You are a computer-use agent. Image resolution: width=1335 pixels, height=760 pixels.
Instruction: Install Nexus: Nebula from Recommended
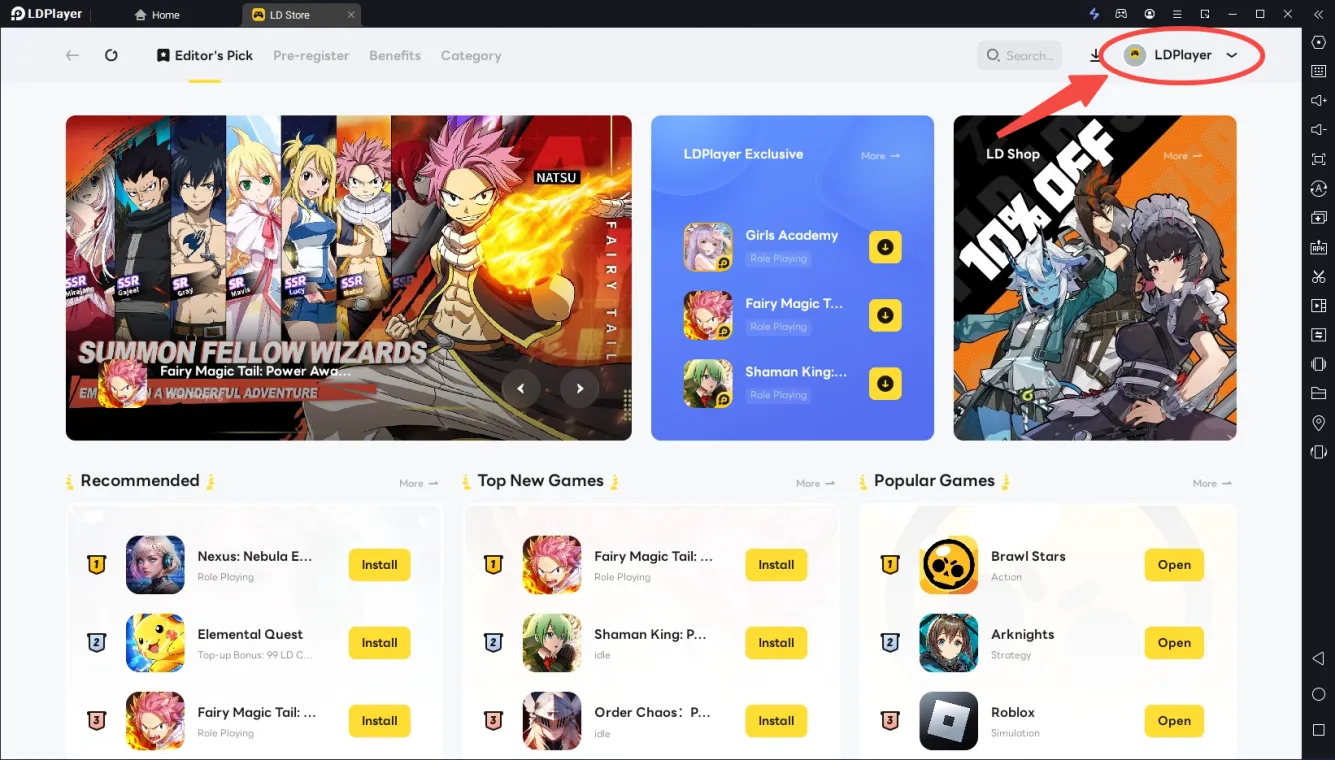pos(379,564)
